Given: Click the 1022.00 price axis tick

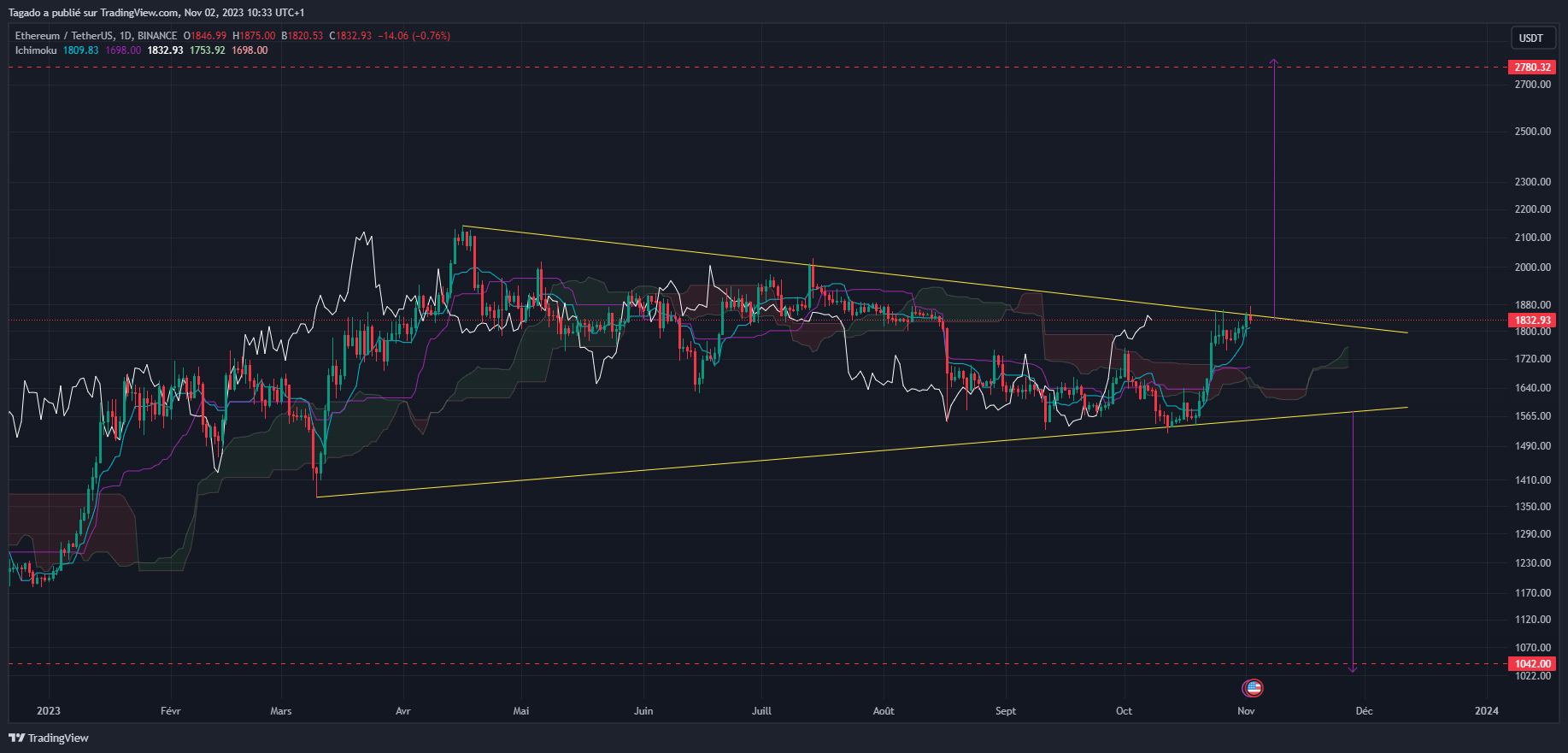Looking at the screenshot, I should coord(1533,676).
